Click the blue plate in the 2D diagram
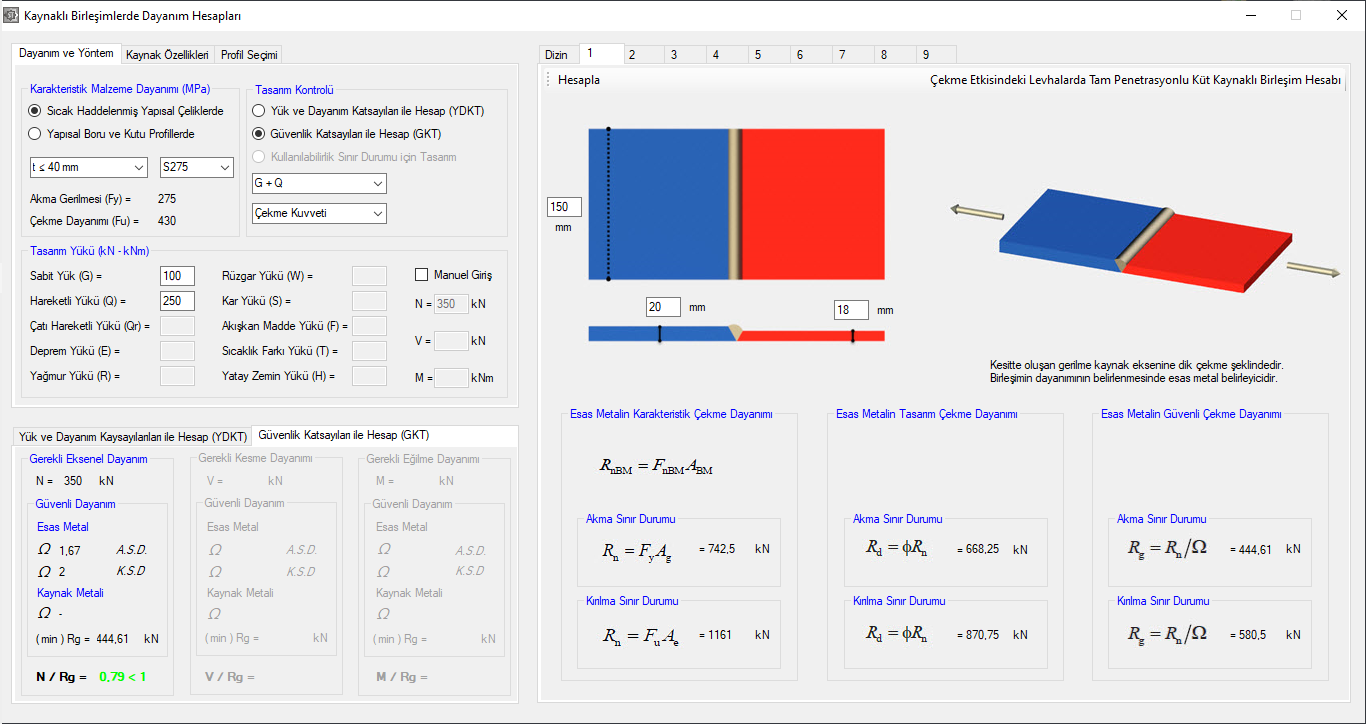1366x724 pixels. point(658,204)
